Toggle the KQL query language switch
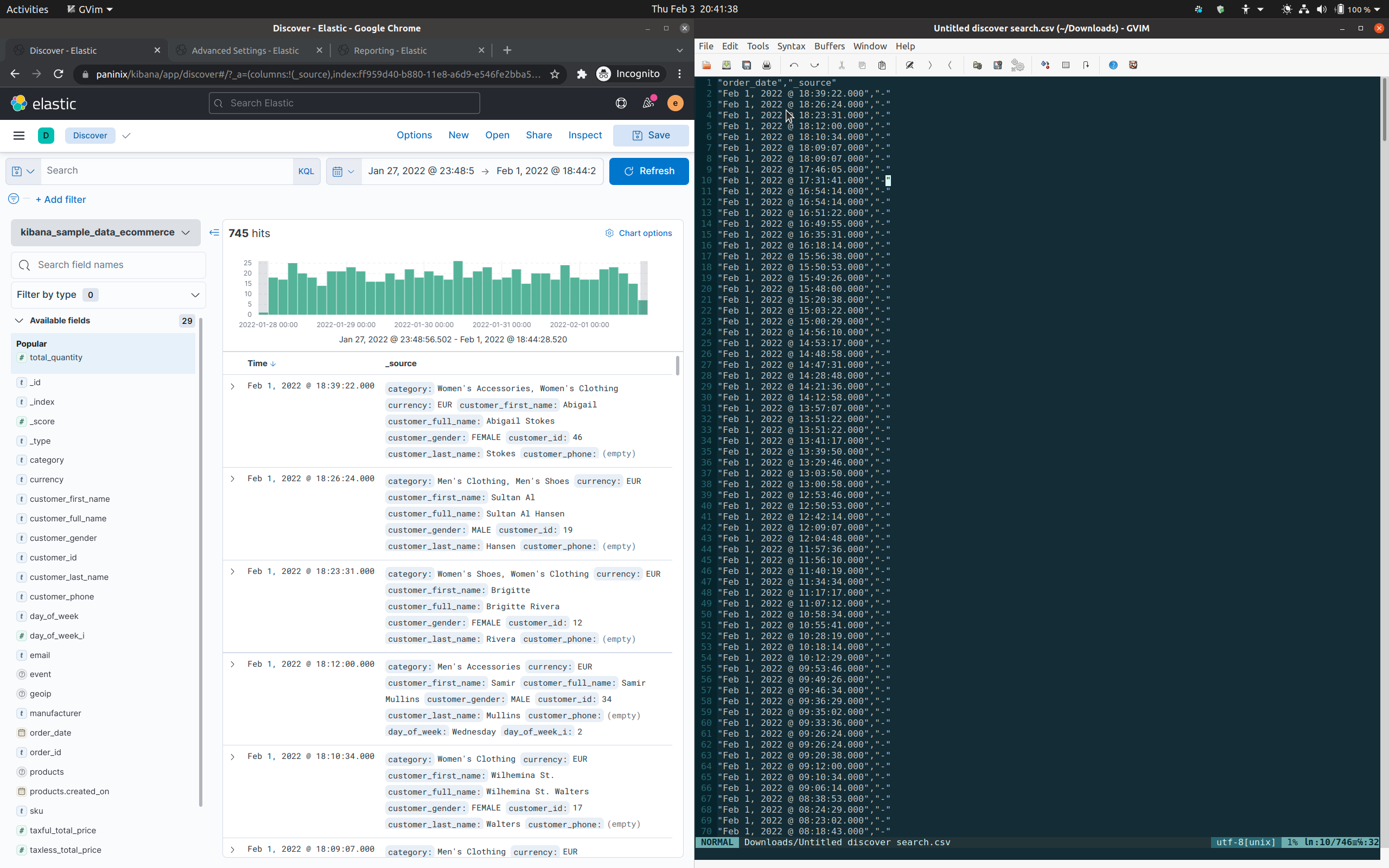Screen dimensions: 1389x868 pyautogui.click(x=307, y=171)
